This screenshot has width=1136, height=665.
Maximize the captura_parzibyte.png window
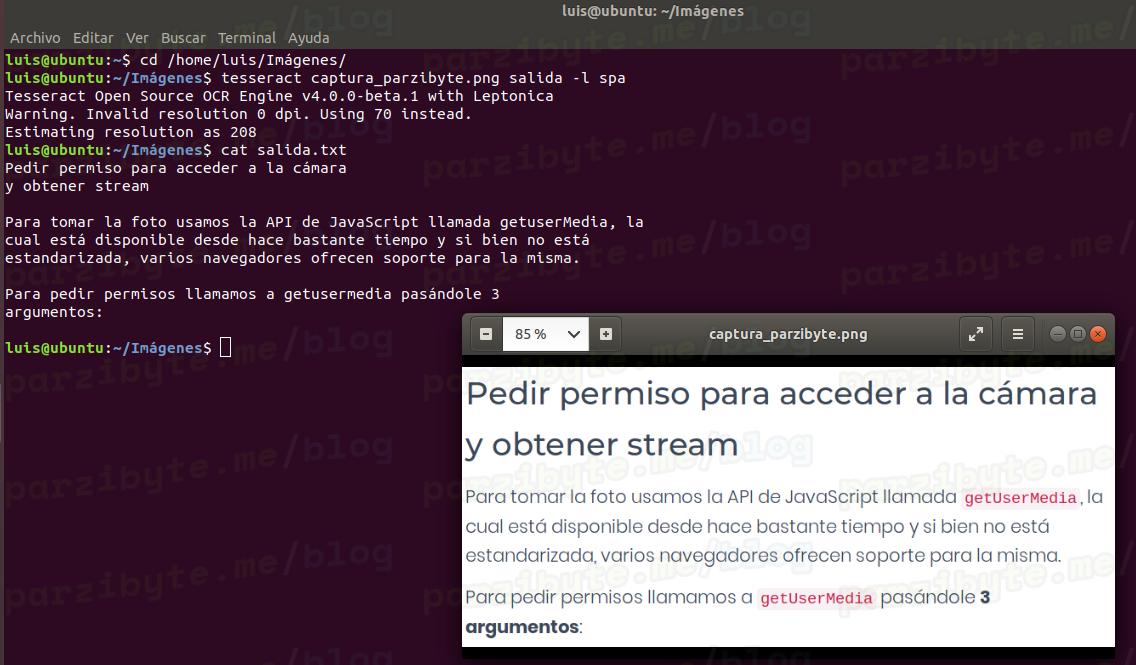coord(1077,334)
